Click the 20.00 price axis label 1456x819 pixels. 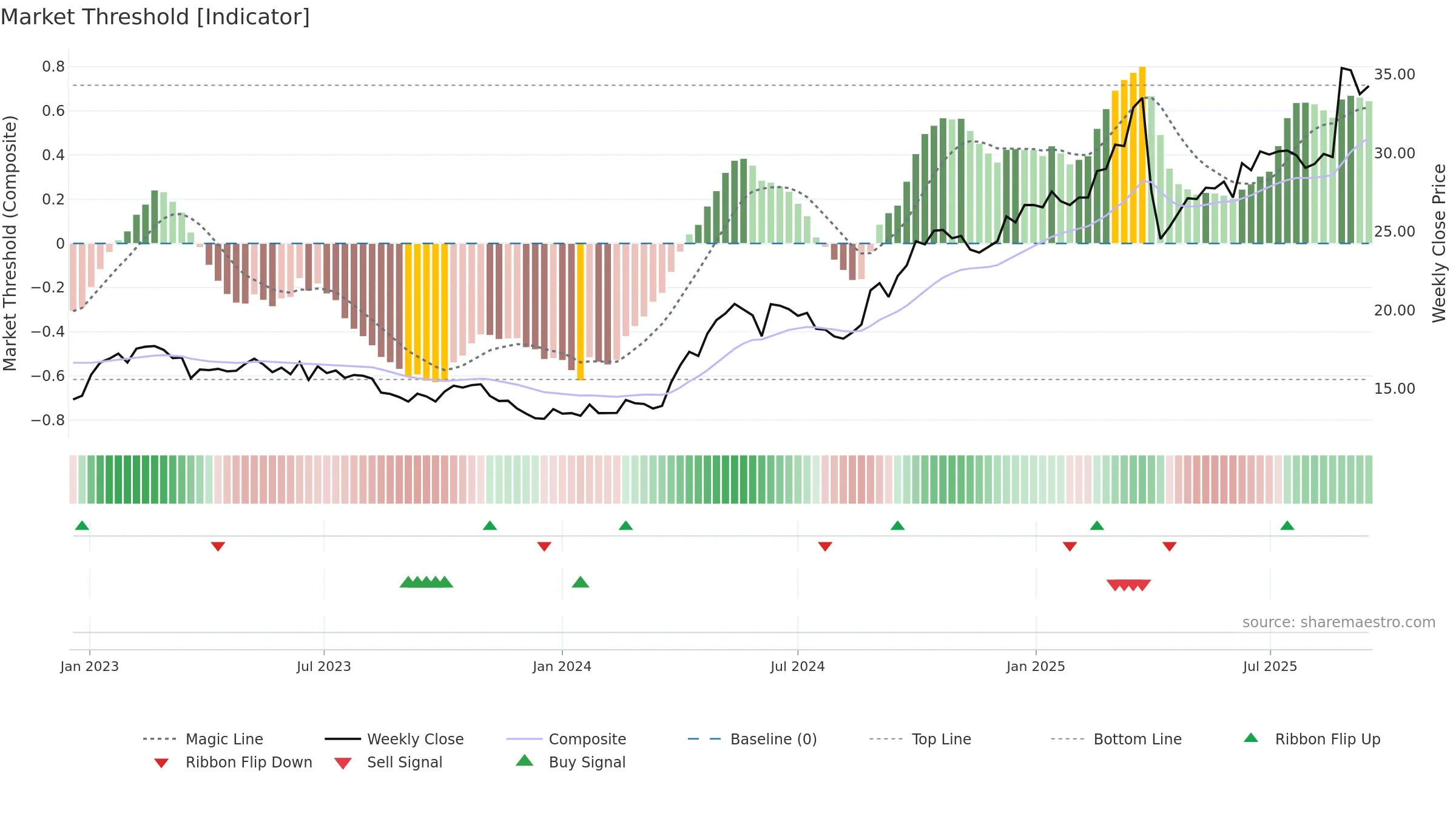[1395, 311]
